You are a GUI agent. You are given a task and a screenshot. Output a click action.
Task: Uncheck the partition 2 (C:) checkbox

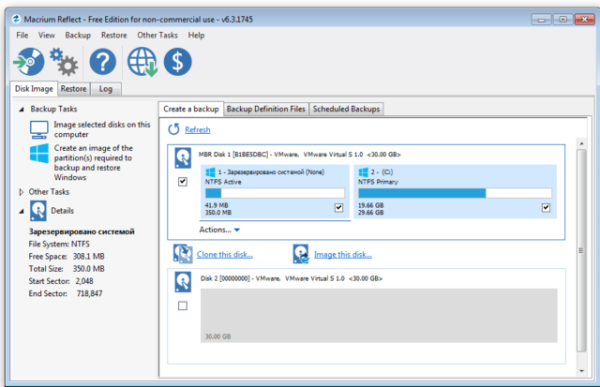coord(546,208)
